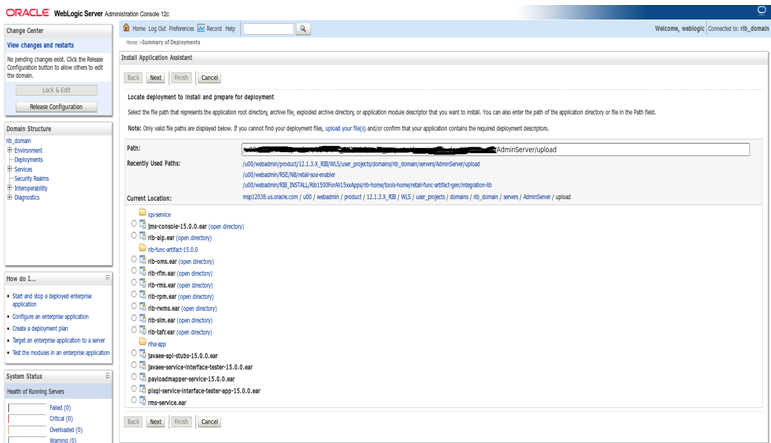Open the iqs-service folder icon

click(142, 212)
